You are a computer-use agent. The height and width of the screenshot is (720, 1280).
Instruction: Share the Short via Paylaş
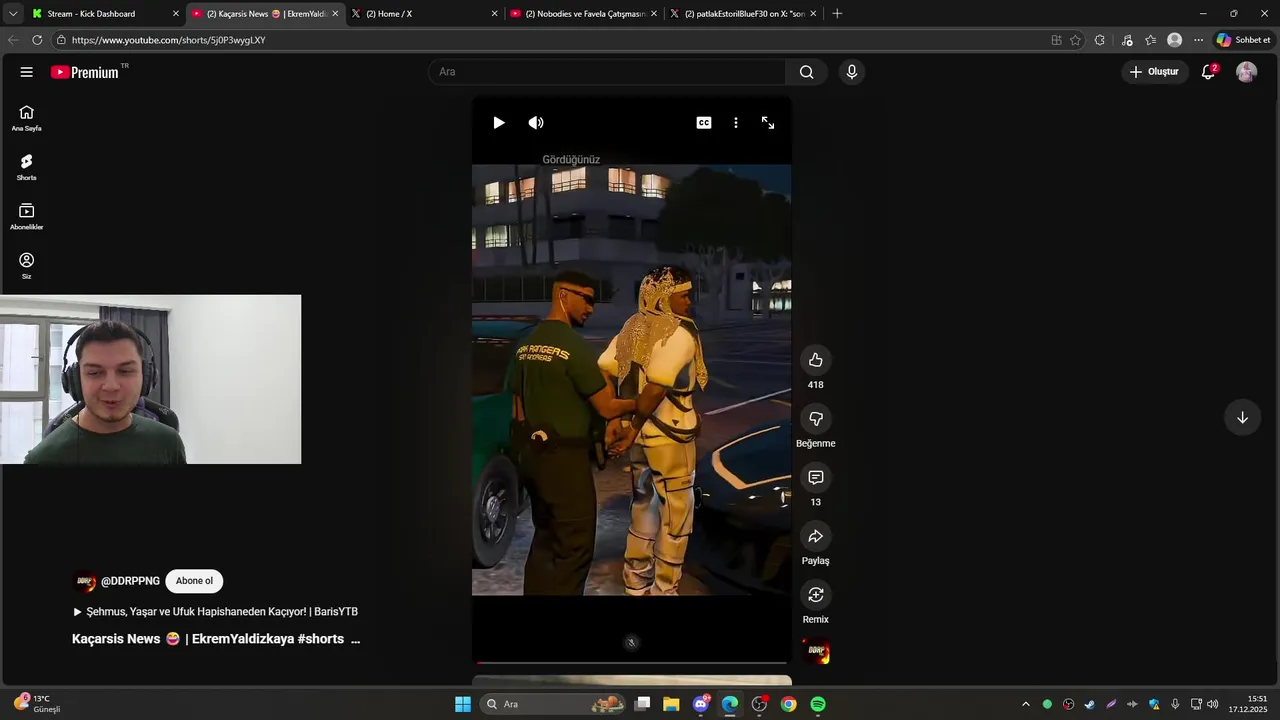(x=816, y=536)
